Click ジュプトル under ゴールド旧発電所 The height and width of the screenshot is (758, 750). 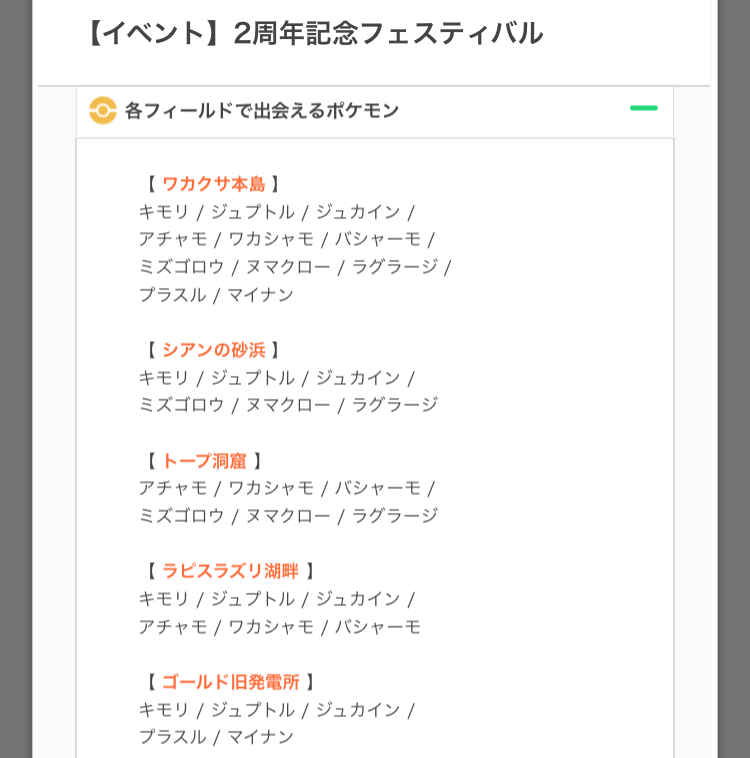(x=252, y=710)
